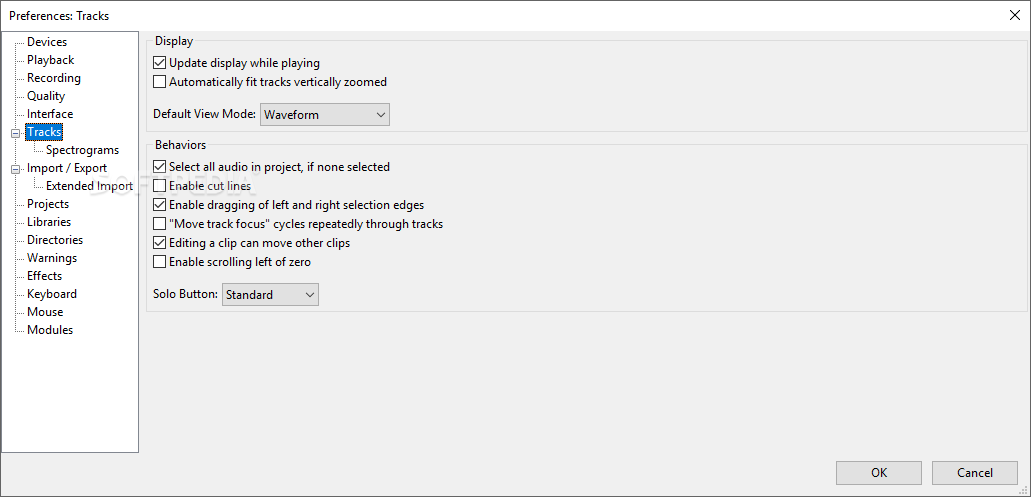Image resolution: width=1031 pixels, height=497 pixels.
Task: Enable Move track focus cycles repeatedly option
Action: click(x=159, y=224)
